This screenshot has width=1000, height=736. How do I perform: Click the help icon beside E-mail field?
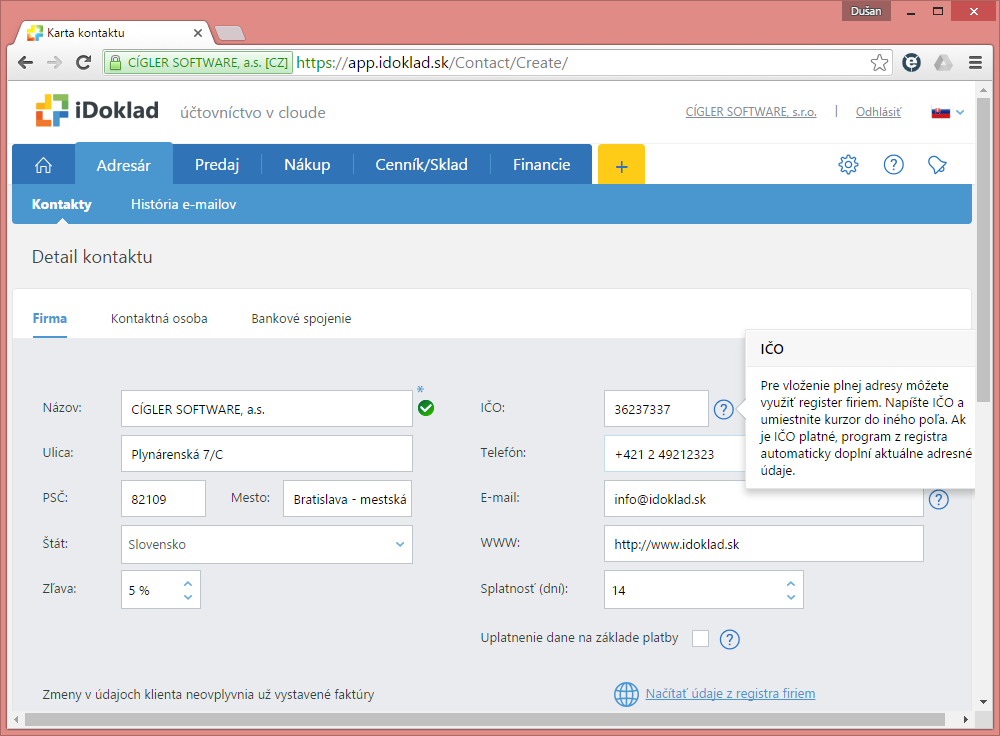938,499
